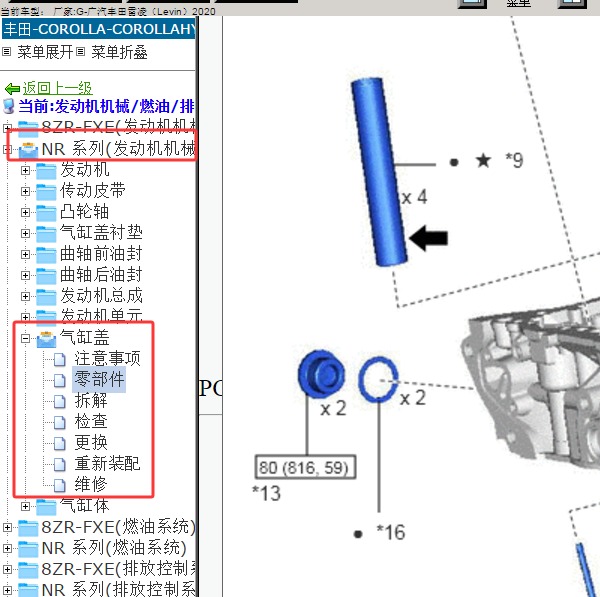Image resolution: width=600 pixels, height=597 pixels.
Task: Expand the NR 系列(燃油系统) node
Action: tap(7, 548)
